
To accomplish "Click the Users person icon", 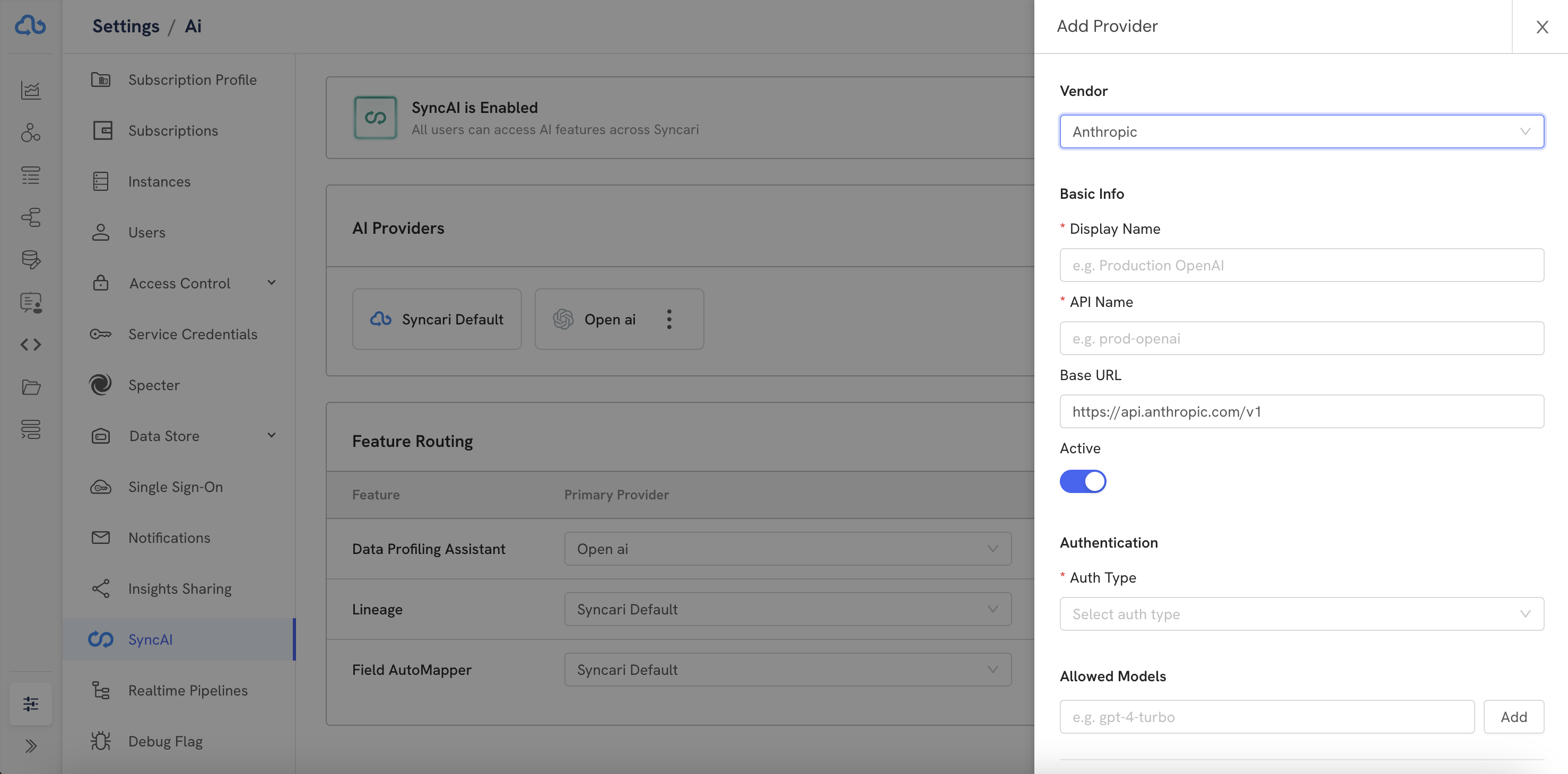I will coord(100,232).
